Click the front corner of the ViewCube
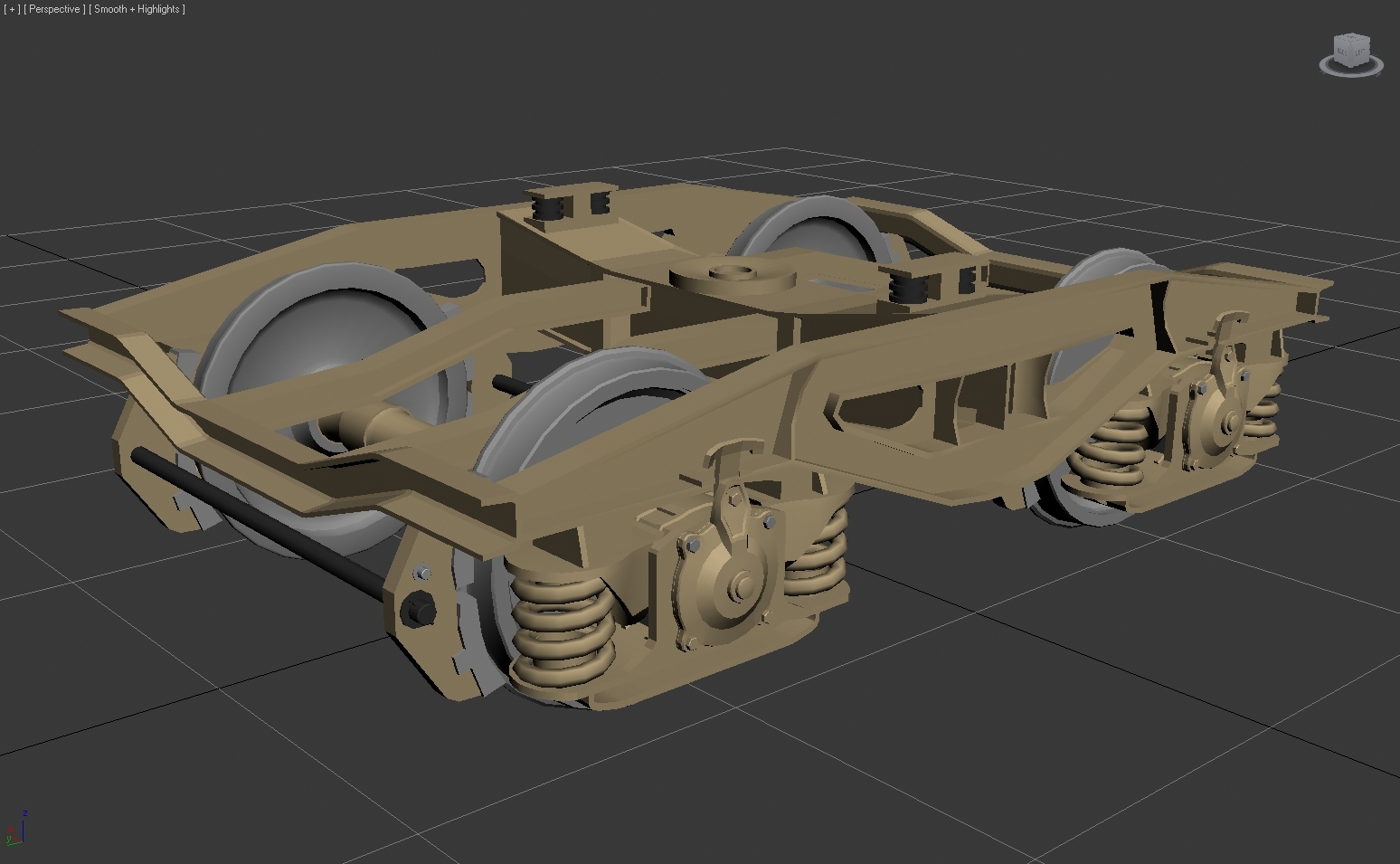Viewport: 1400px width, 864px height. click(x=1351, y=66)
